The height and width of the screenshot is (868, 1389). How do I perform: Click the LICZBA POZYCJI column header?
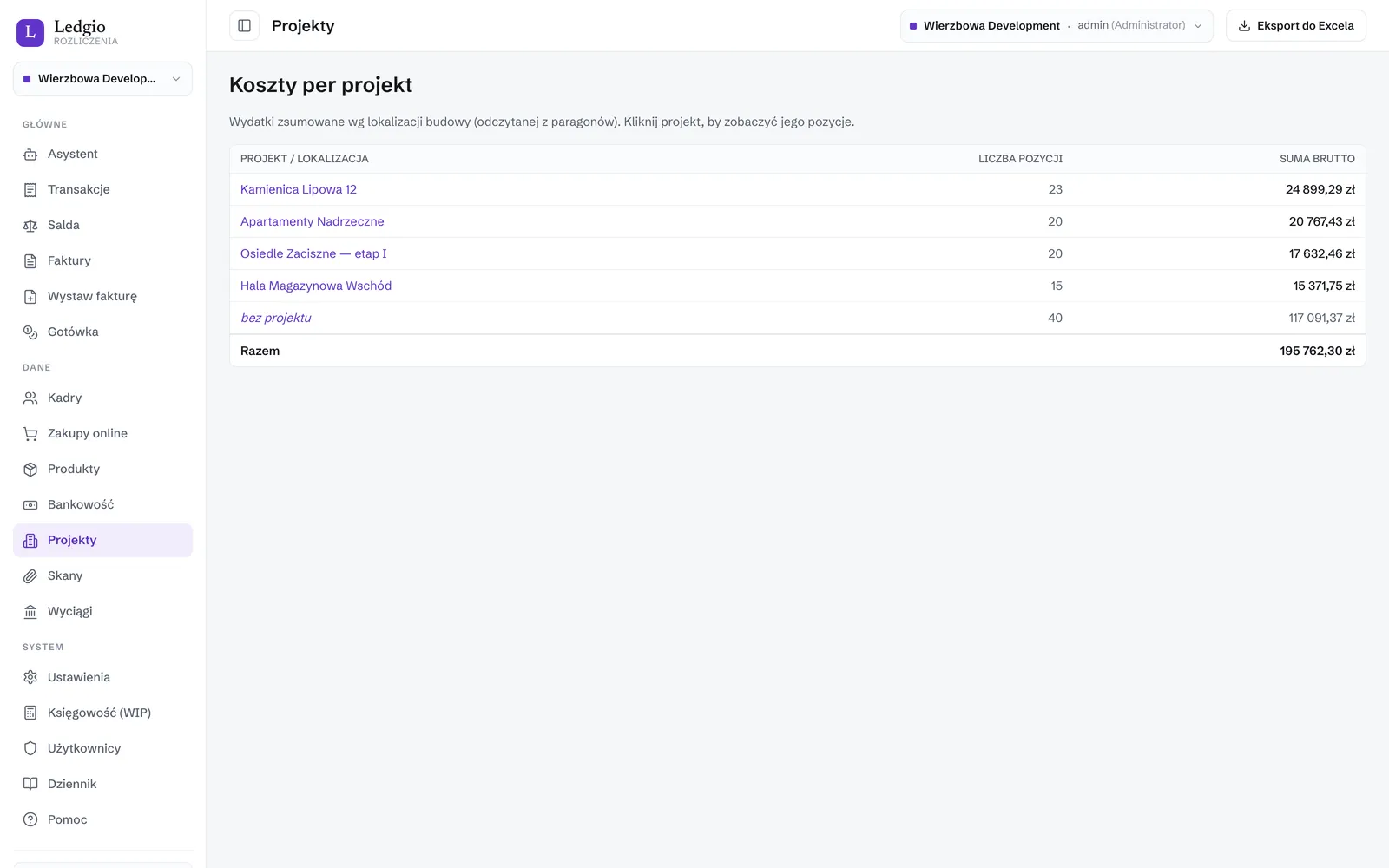click(1020, 160)
